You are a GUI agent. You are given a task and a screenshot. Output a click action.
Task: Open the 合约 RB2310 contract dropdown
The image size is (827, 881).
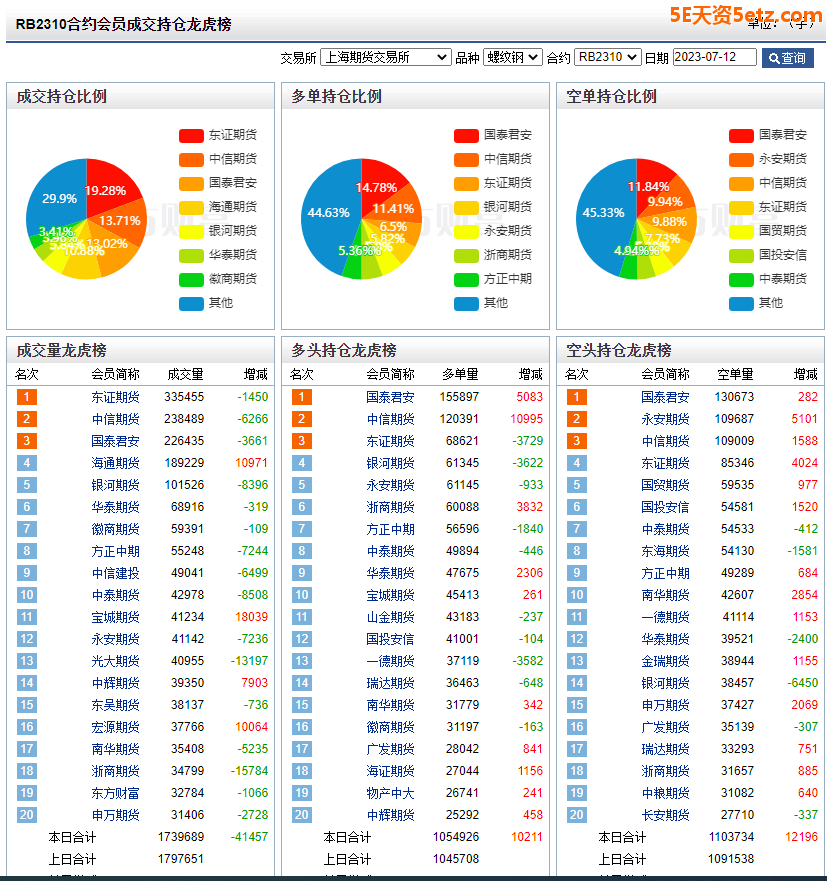point(607,58)
